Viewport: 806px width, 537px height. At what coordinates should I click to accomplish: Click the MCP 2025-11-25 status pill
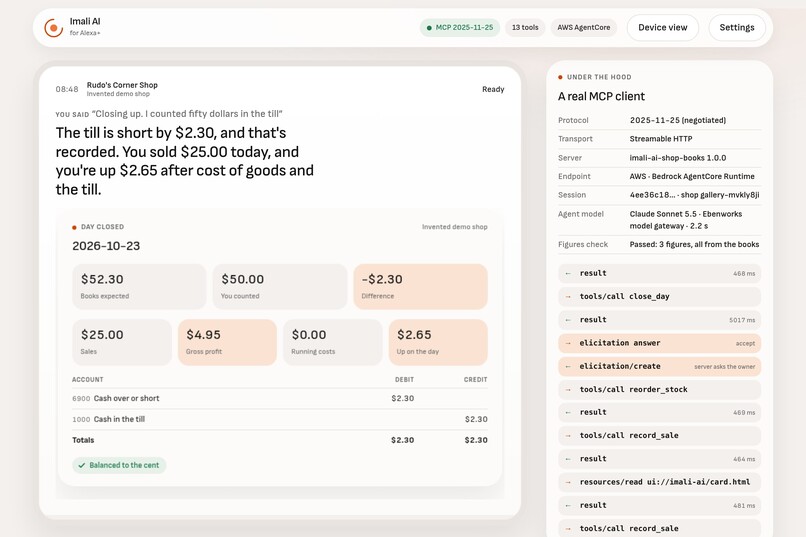coord(460,28)
